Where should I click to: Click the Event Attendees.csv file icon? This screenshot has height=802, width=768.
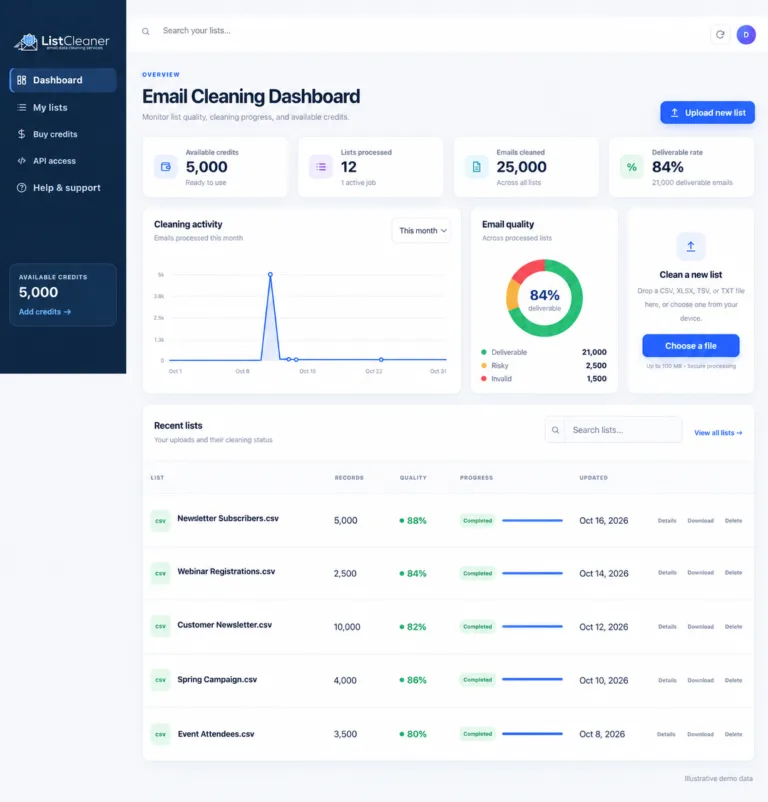(160, 734)
